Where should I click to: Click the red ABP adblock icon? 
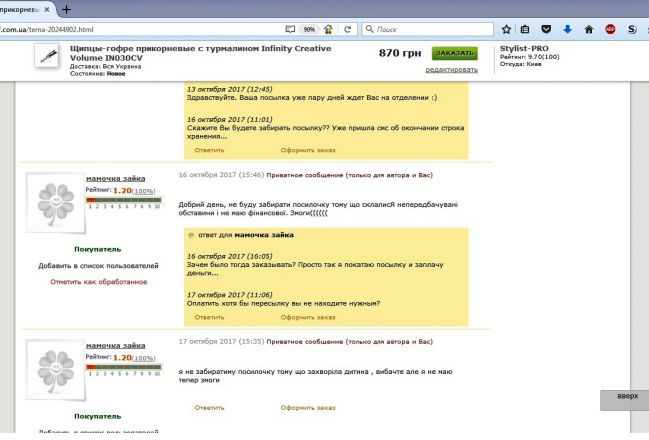[610, 30]
